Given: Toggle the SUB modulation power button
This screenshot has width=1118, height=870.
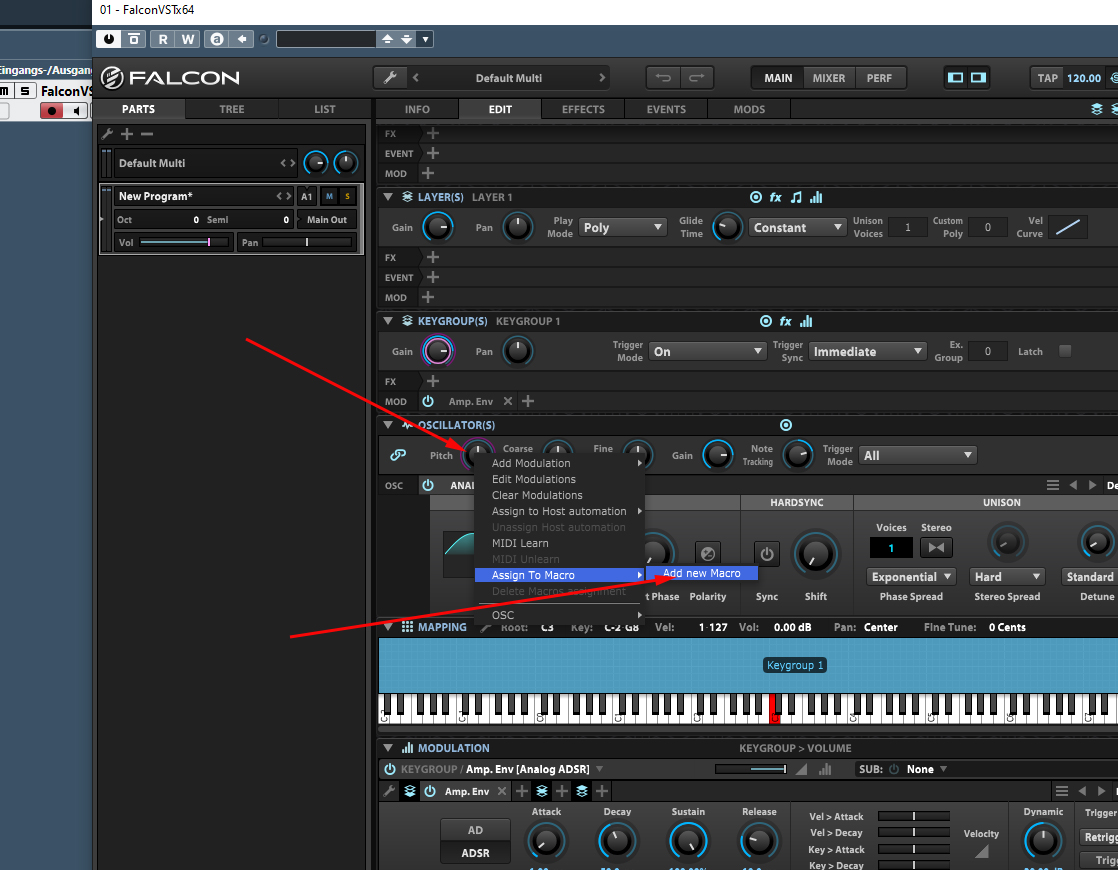Looking at the screenshot, I should (x=894, y=769).
